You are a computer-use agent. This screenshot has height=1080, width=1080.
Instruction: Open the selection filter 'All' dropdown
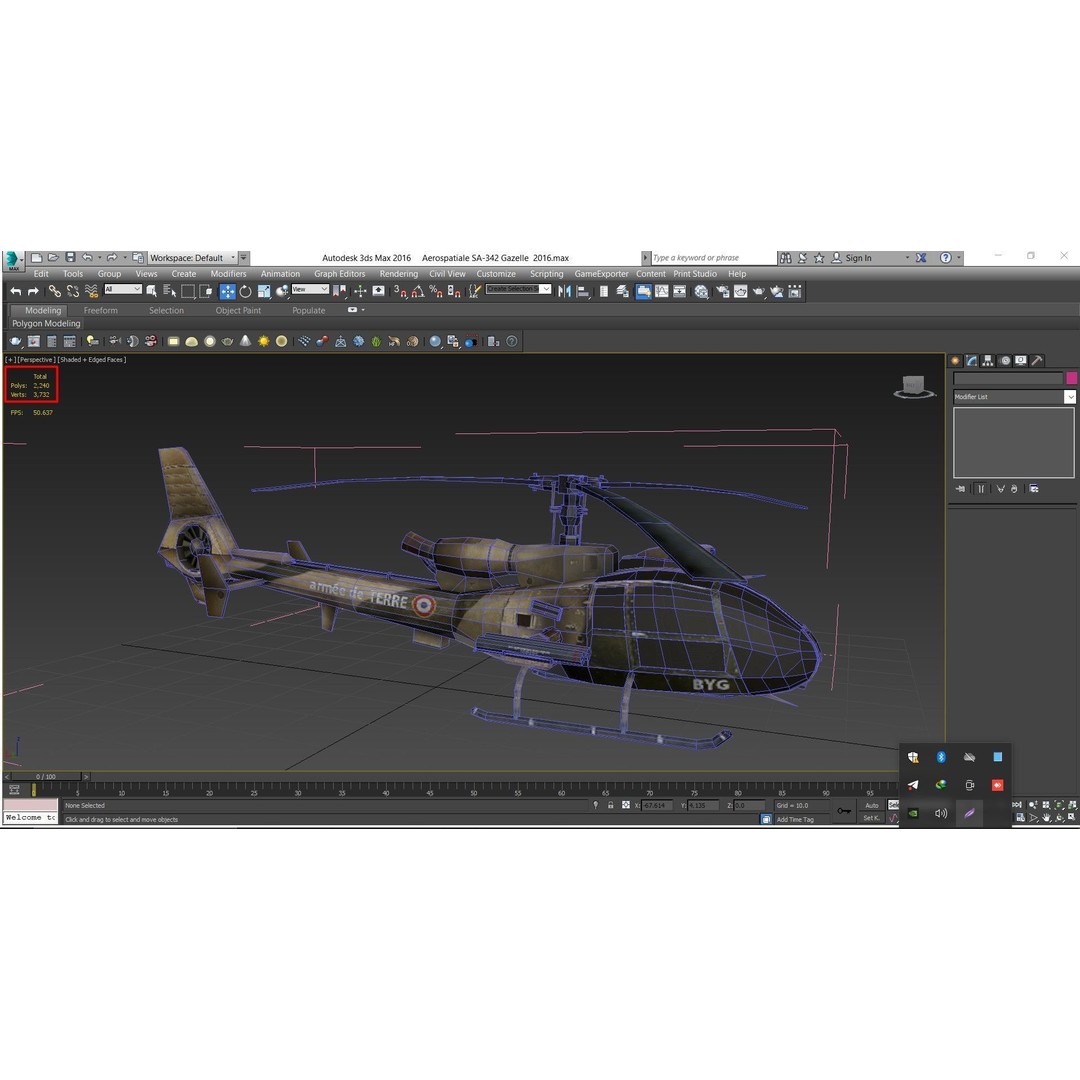coord(123,289)
